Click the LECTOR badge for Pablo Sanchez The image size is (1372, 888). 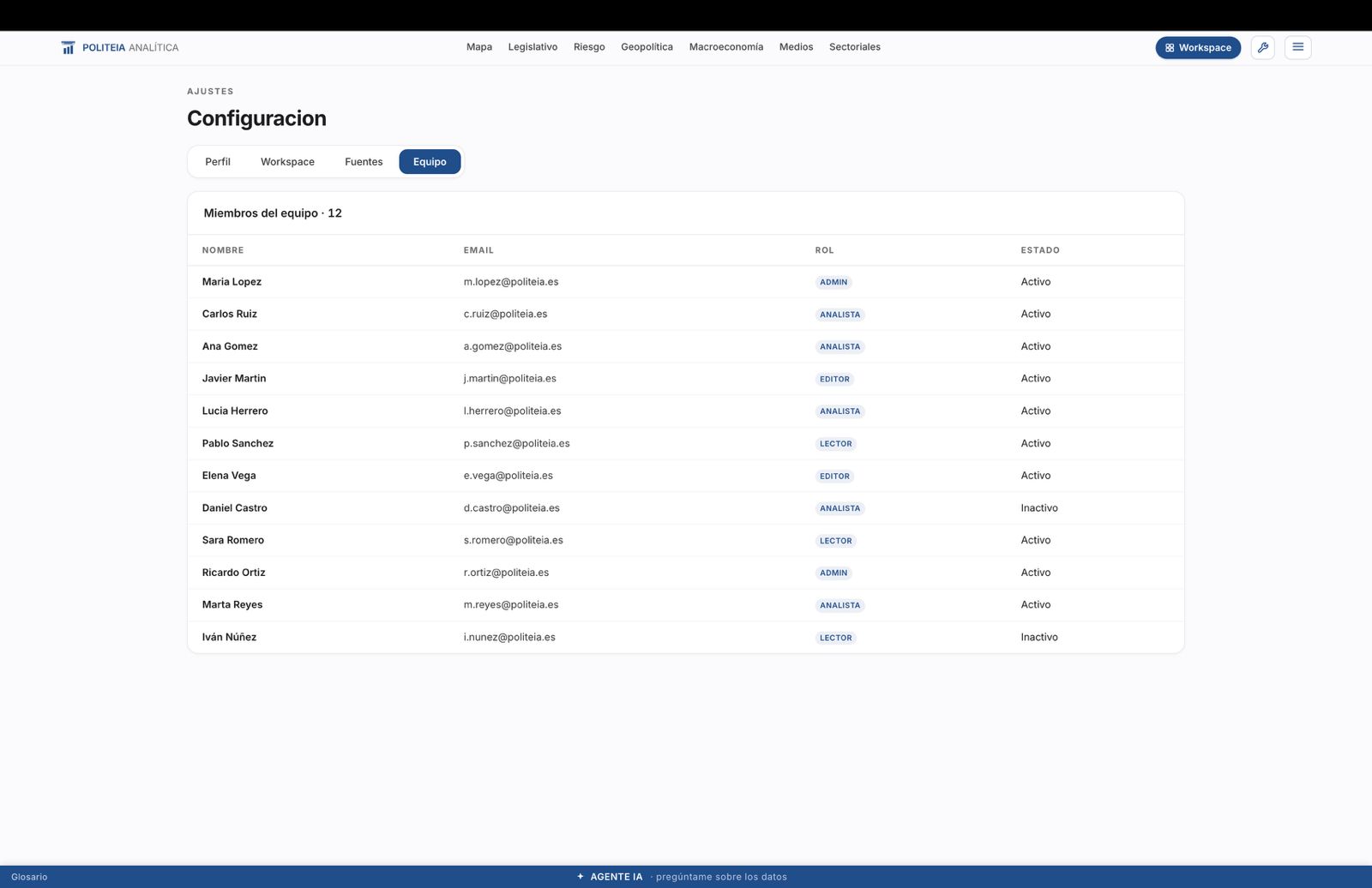(836, 444)
